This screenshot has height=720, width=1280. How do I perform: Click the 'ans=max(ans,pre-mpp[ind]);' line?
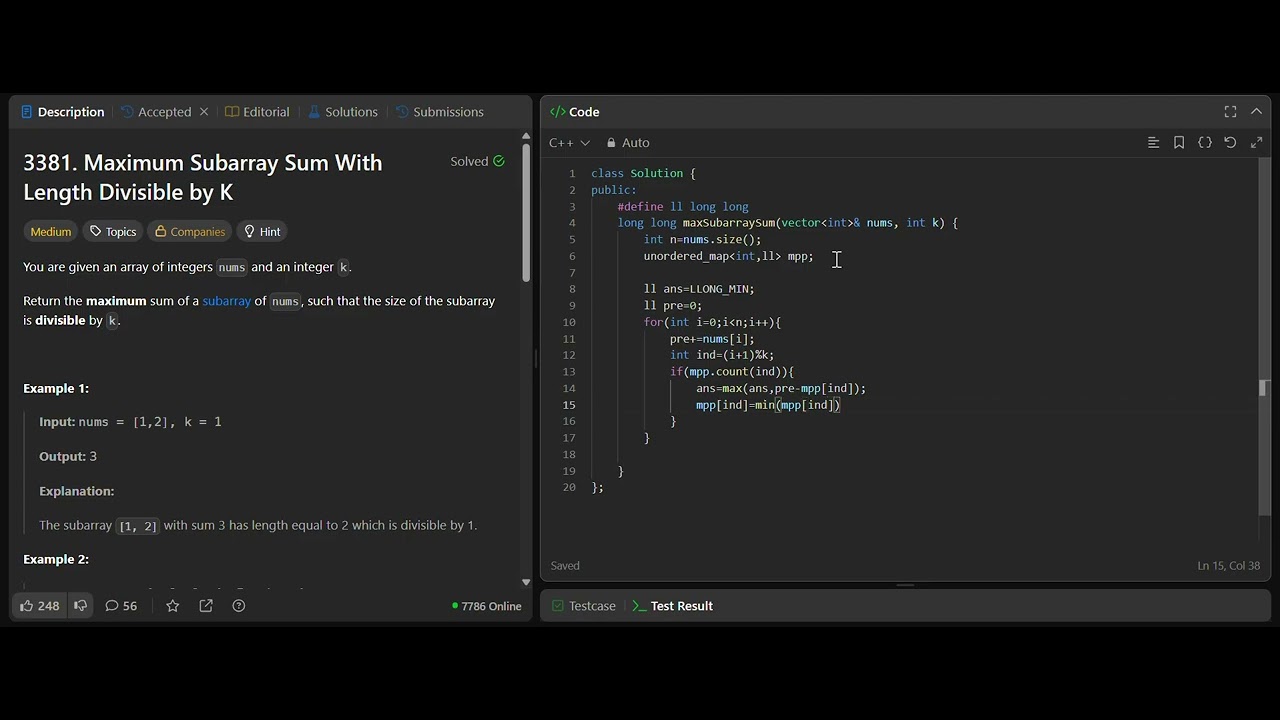click(781, 388)
